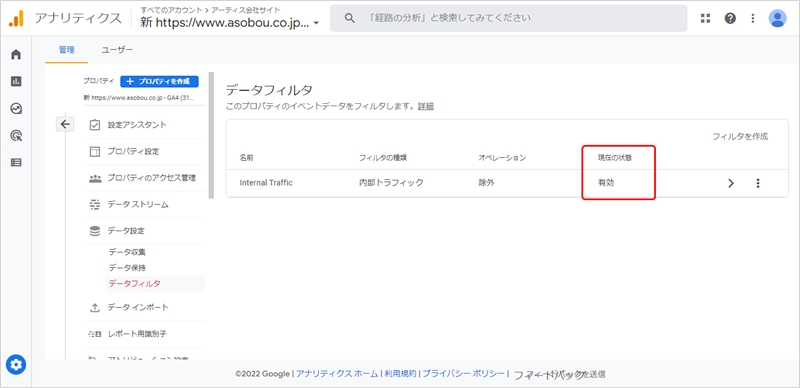
Task: Open Internal Traffic row chevron arrow
Action: click(731, 183)
